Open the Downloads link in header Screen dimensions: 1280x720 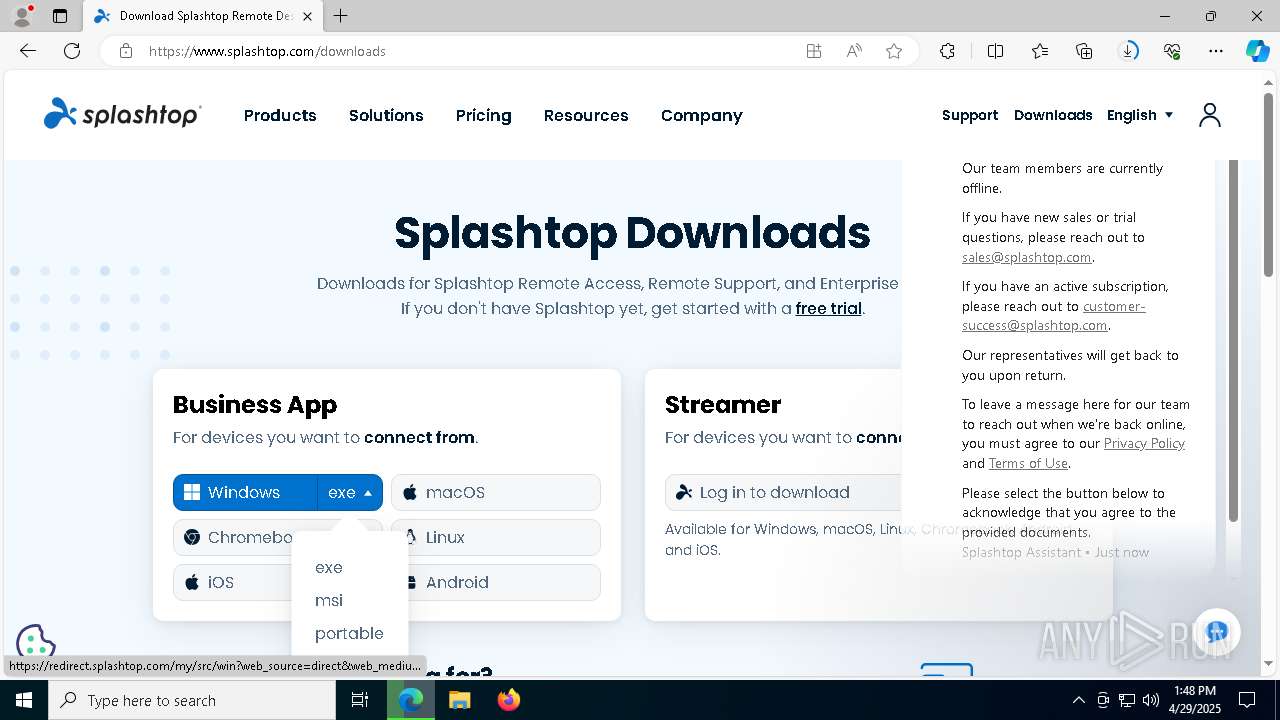(1053, 115)
